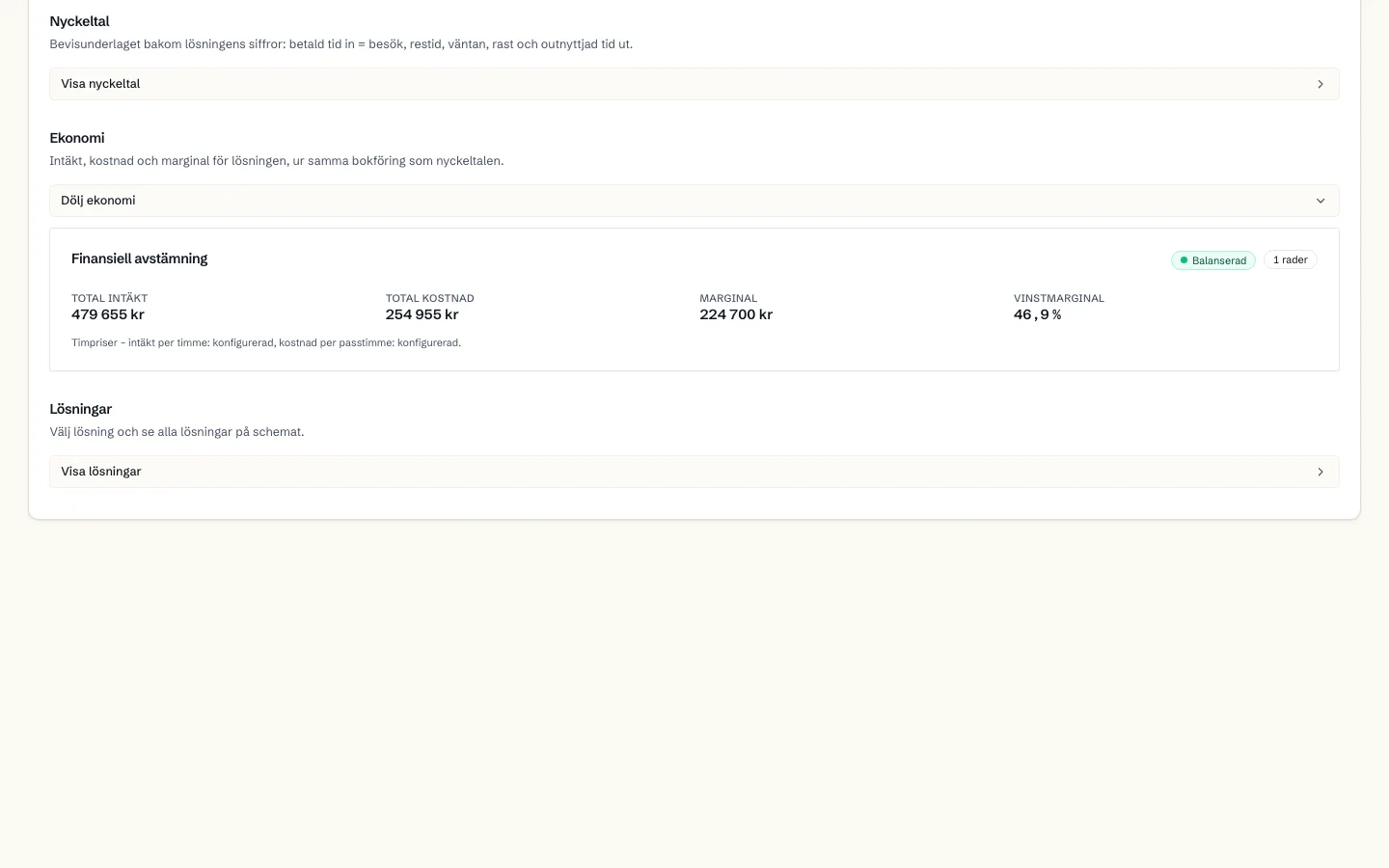This screenshot has height=868, width=1389.
Task: Select the Lösningar heading
Action: coord(81,409)
